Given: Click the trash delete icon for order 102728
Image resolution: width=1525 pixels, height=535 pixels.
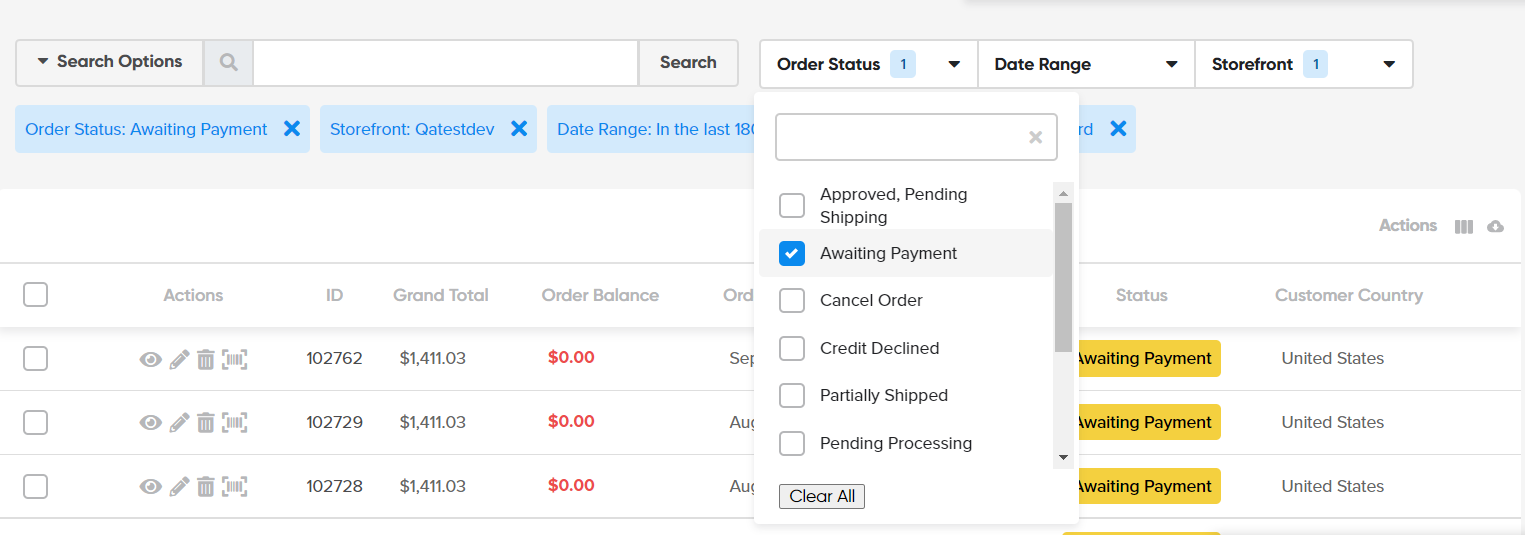Looking at the screenshot, I should click(x=205, y=487).
